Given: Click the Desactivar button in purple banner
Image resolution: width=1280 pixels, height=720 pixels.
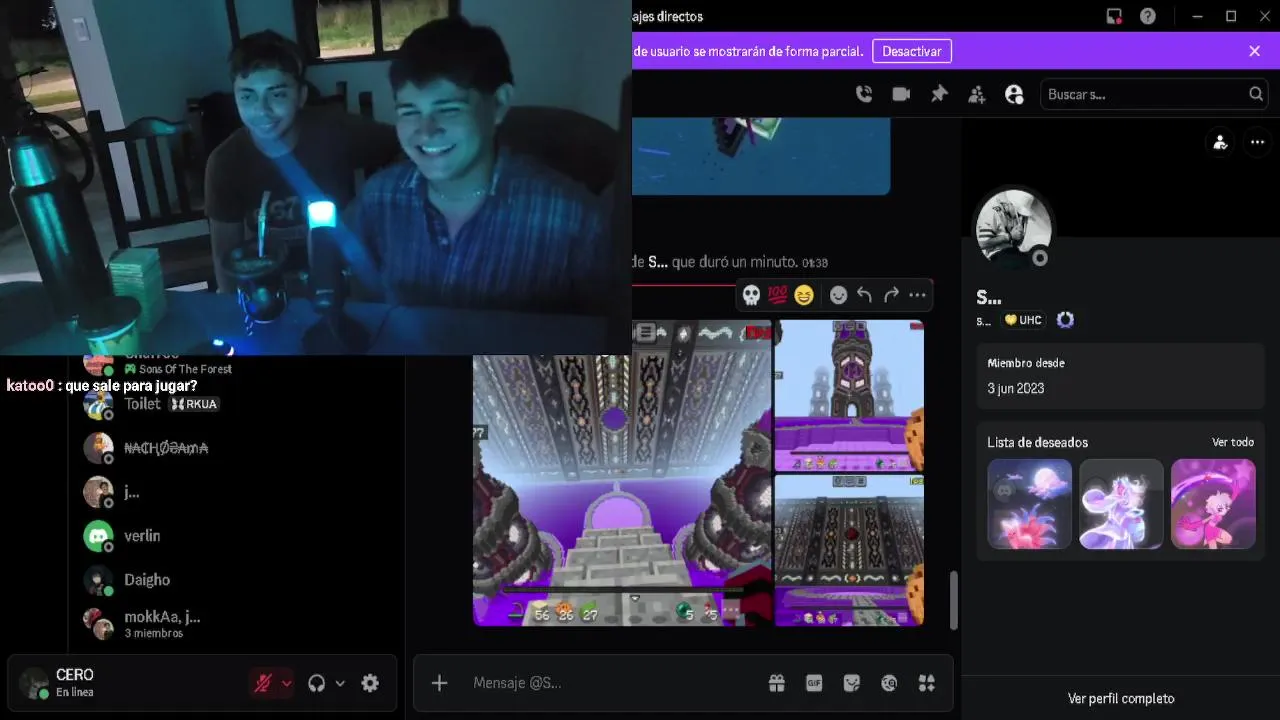Looking at the screenshot, I should 912,51.
